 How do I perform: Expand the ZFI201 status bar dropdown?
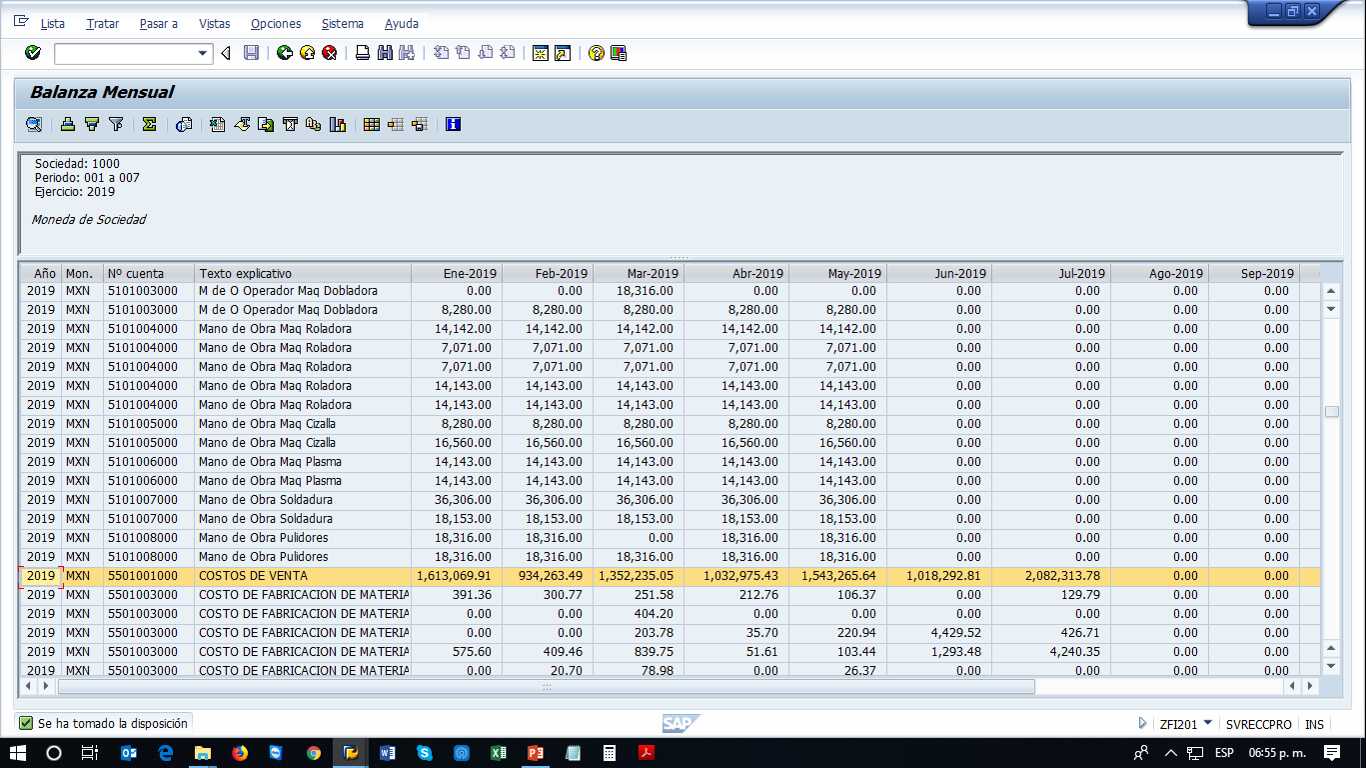tap(1208, 723)
